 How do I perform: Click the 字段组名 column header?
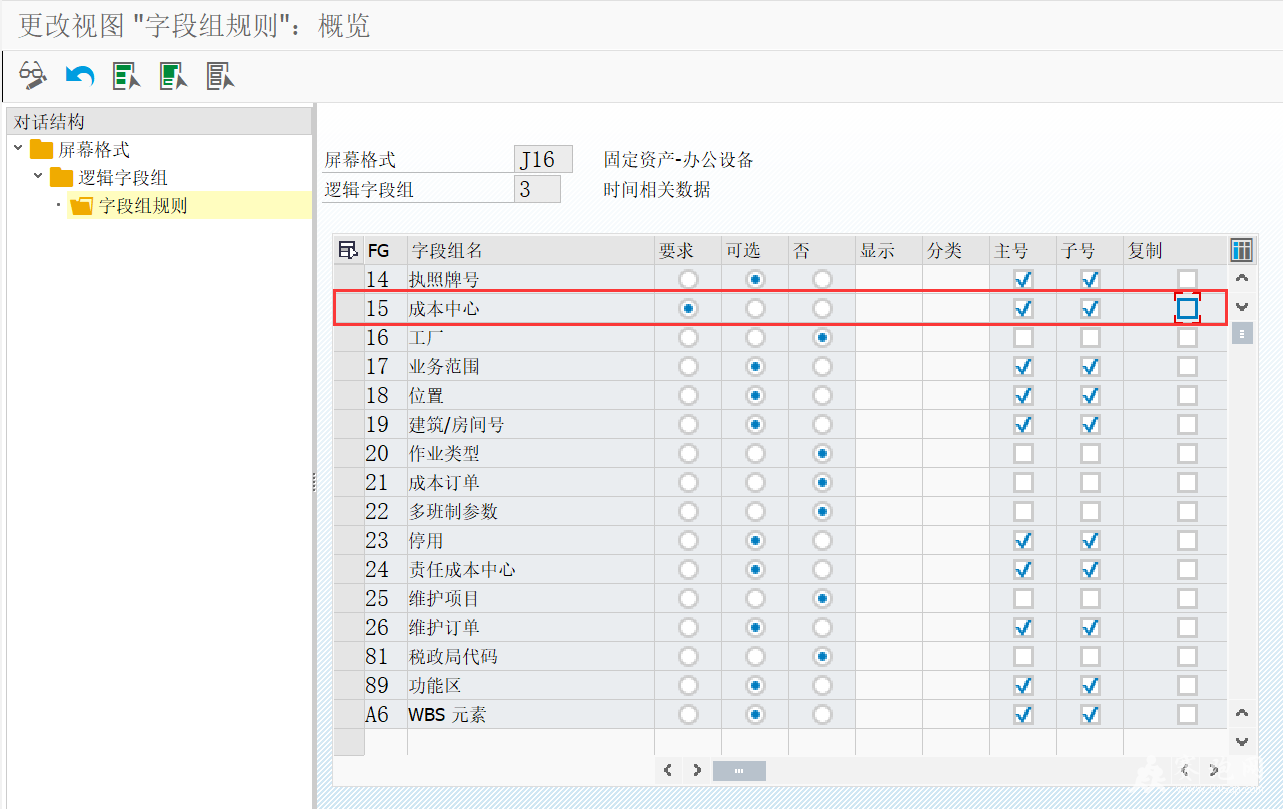530,250
